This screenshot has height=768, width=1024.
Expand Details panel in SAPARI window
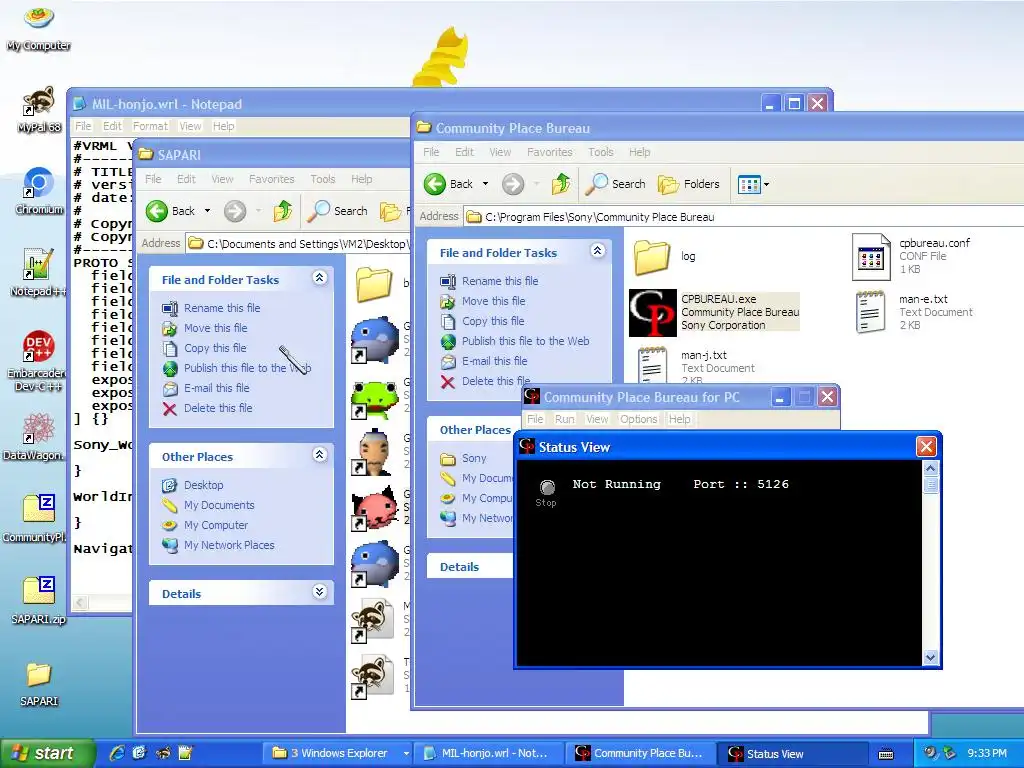[x=319, y=592]
